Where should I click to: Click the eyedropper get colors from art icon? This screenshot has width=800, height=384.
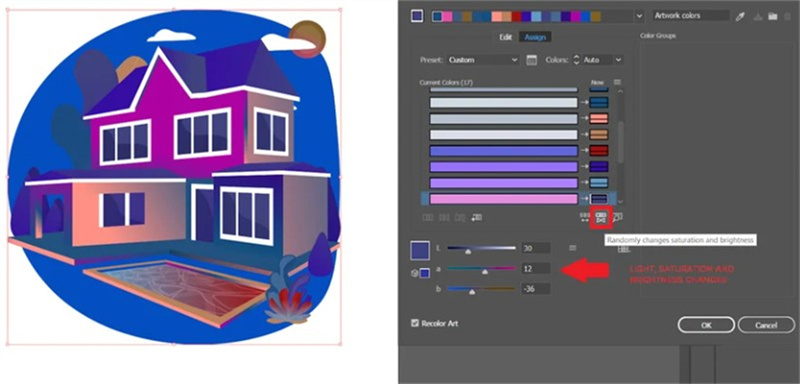pyautogui.click(x=740, y=17)
